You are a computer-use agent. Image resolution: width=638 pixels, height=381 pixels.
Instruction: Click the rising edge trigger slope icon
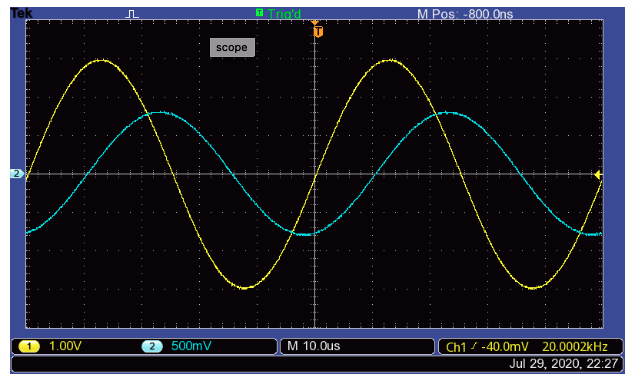coord(474,346)
